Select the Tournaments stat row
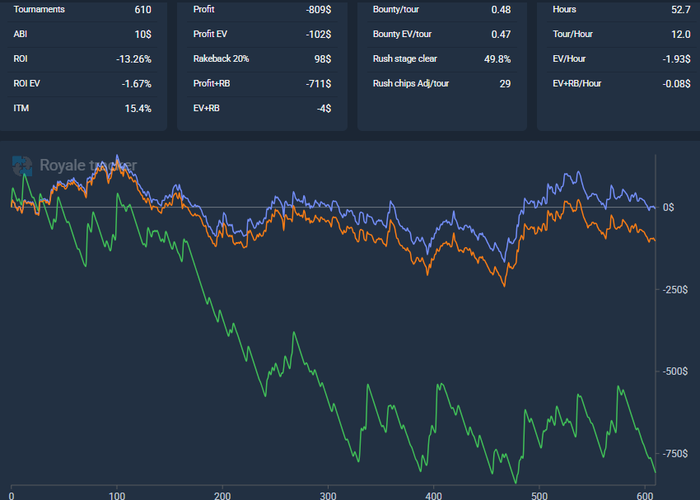This screenshot has height=500, width=700. click(x=82, y=10)
